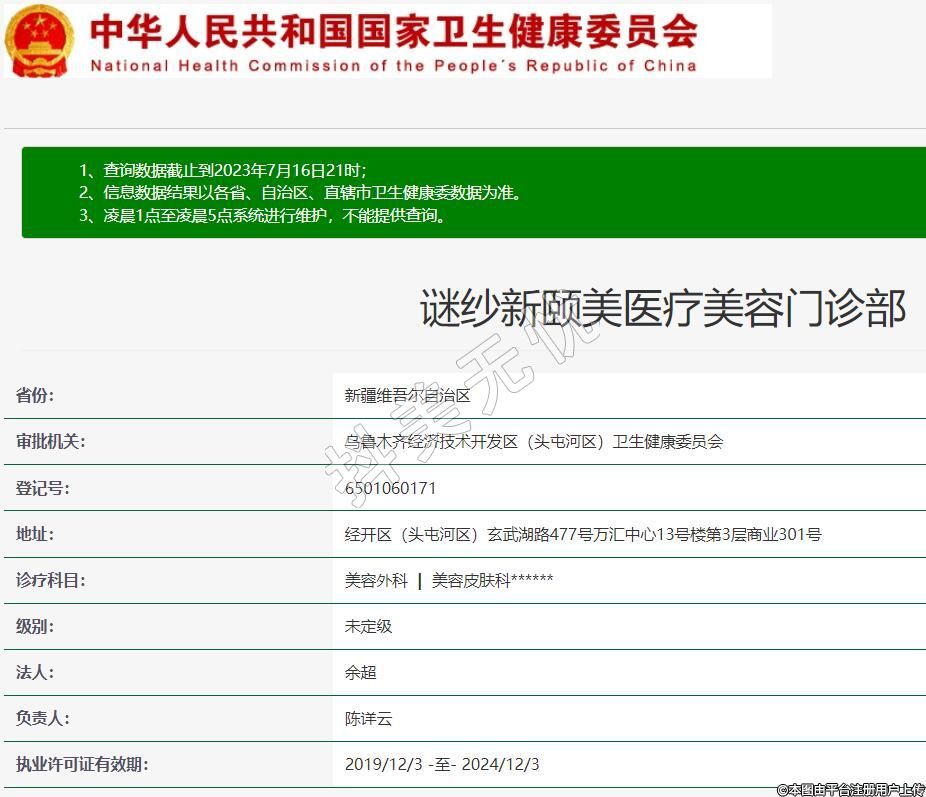
Task: Click the 省份 row label
Action: [x=35, y=396]
